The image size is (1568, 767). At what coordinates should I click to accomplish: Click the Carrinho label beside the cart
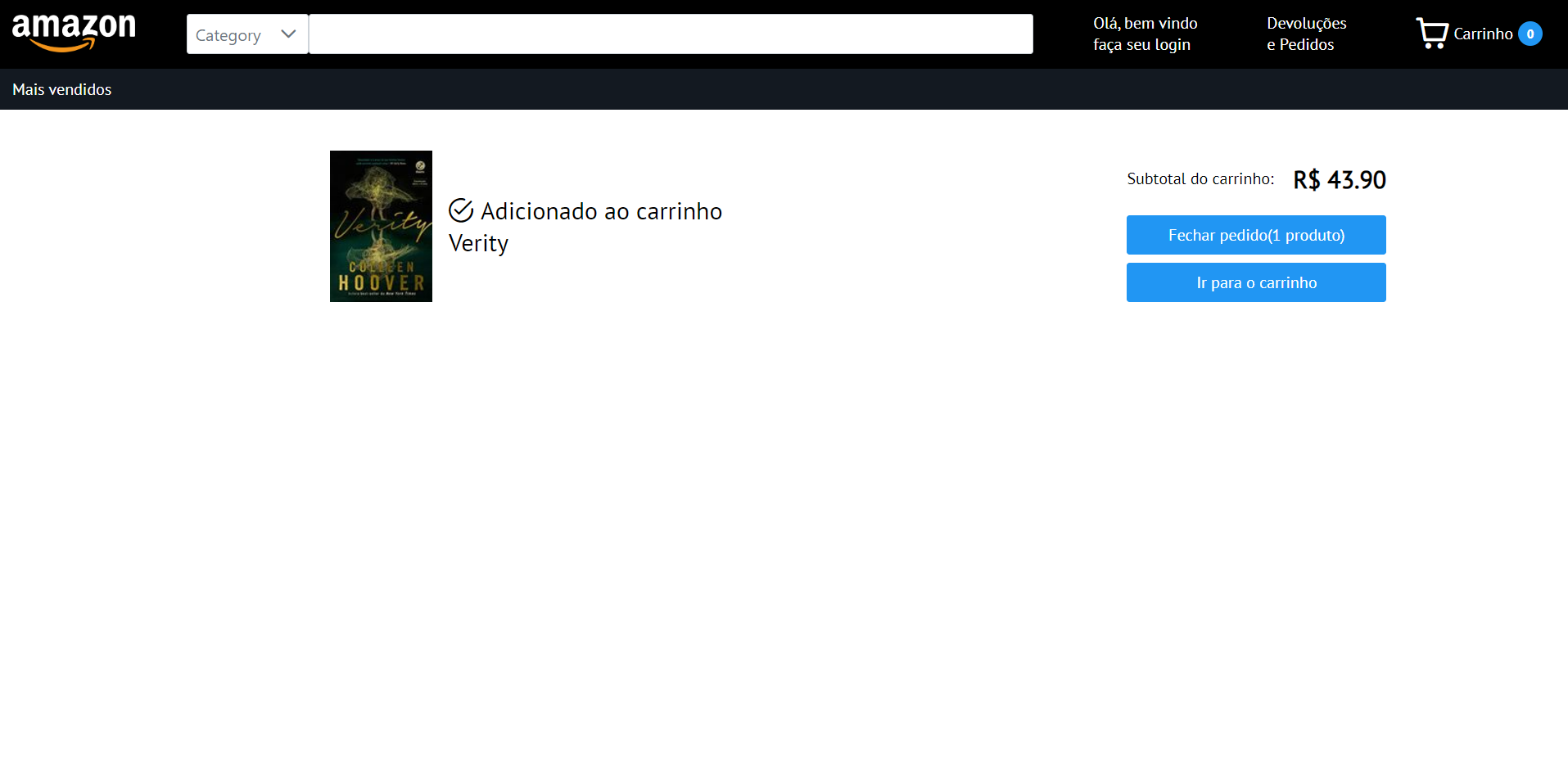pyautogui.click(x=1483, y=34)
